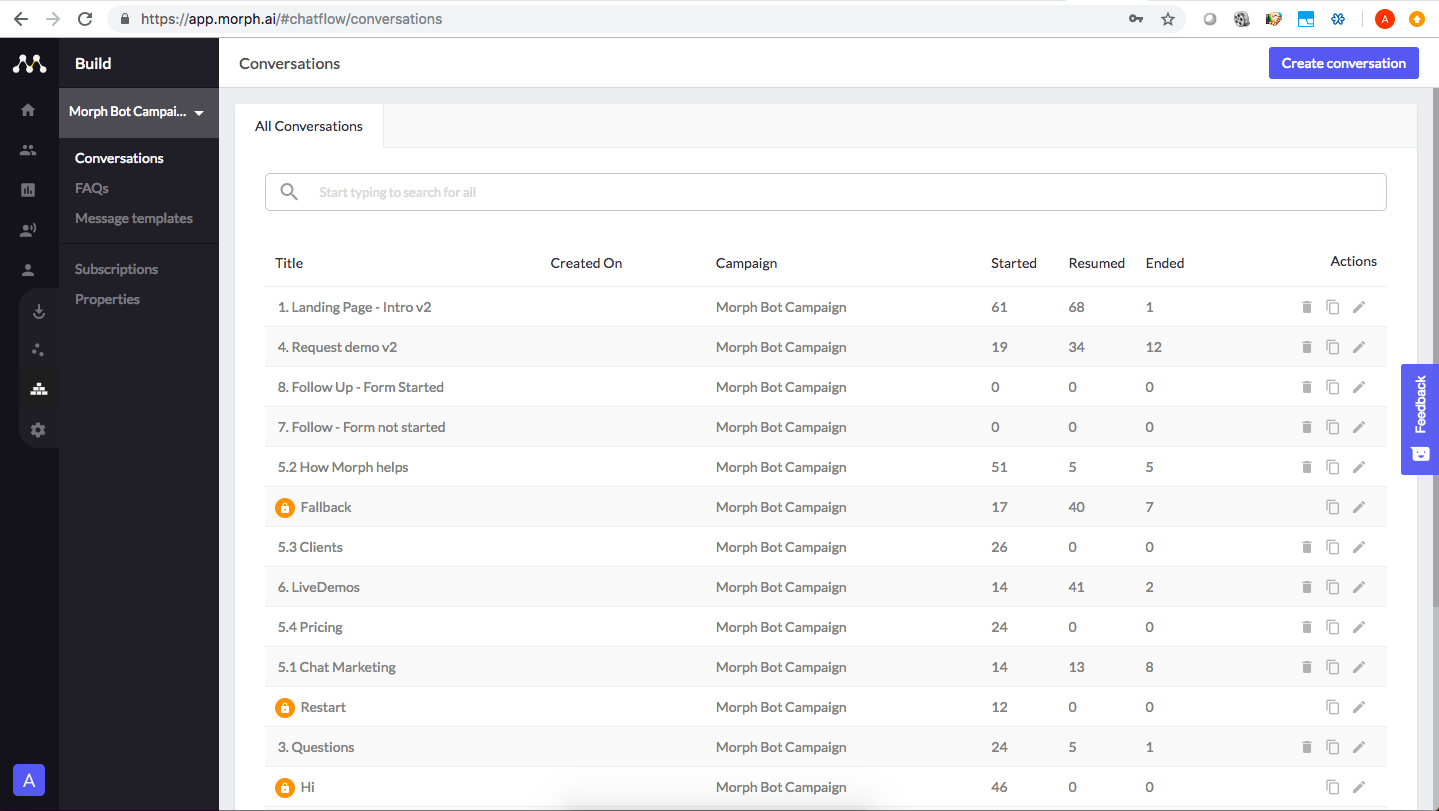Click the Started column header

1014,263
